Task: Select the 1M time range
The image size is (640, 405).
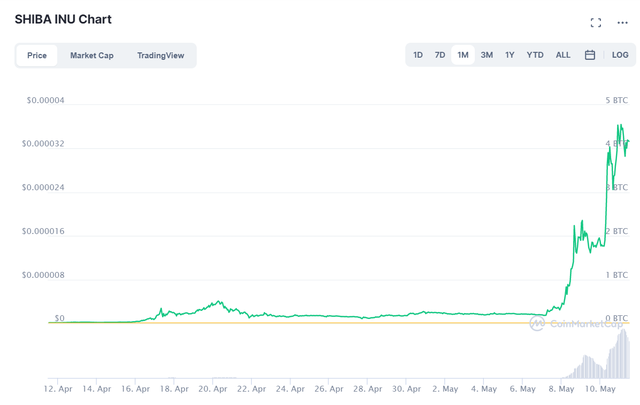Action: click(462, 55)
